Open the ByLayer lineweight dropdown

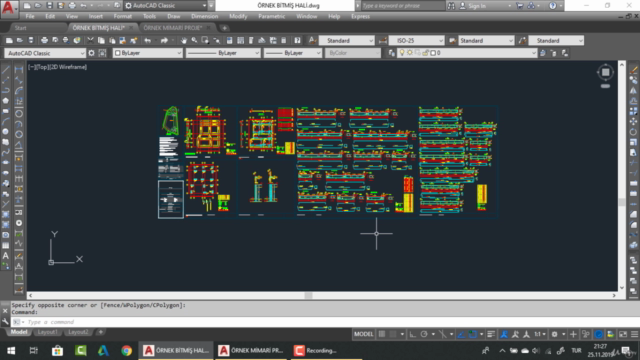click(x=293, y=53)
